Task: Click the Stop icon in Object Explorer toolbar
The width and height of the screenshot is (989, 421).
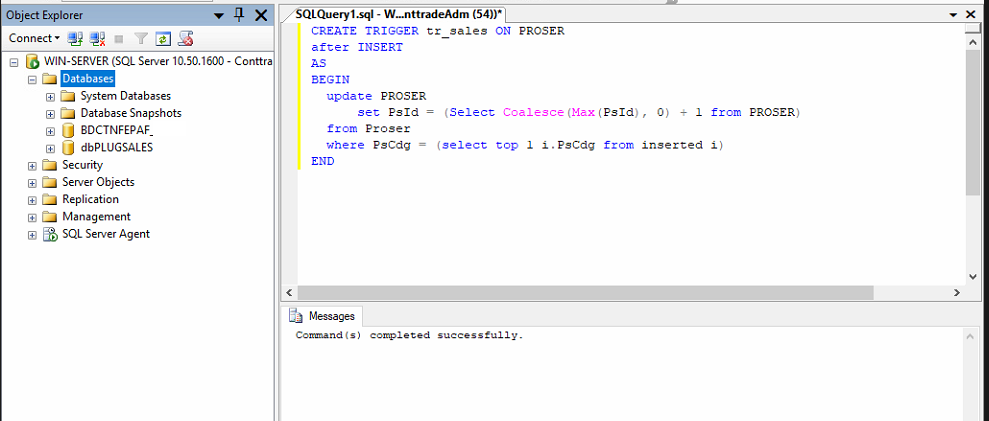Action: [119, 38]
